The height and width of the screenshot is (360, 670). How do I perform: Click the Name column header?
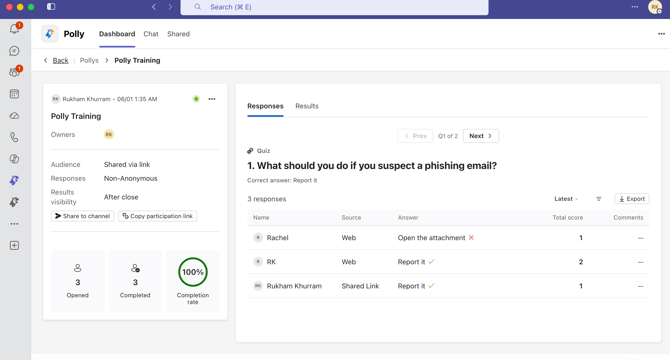[x=261, y=218]
